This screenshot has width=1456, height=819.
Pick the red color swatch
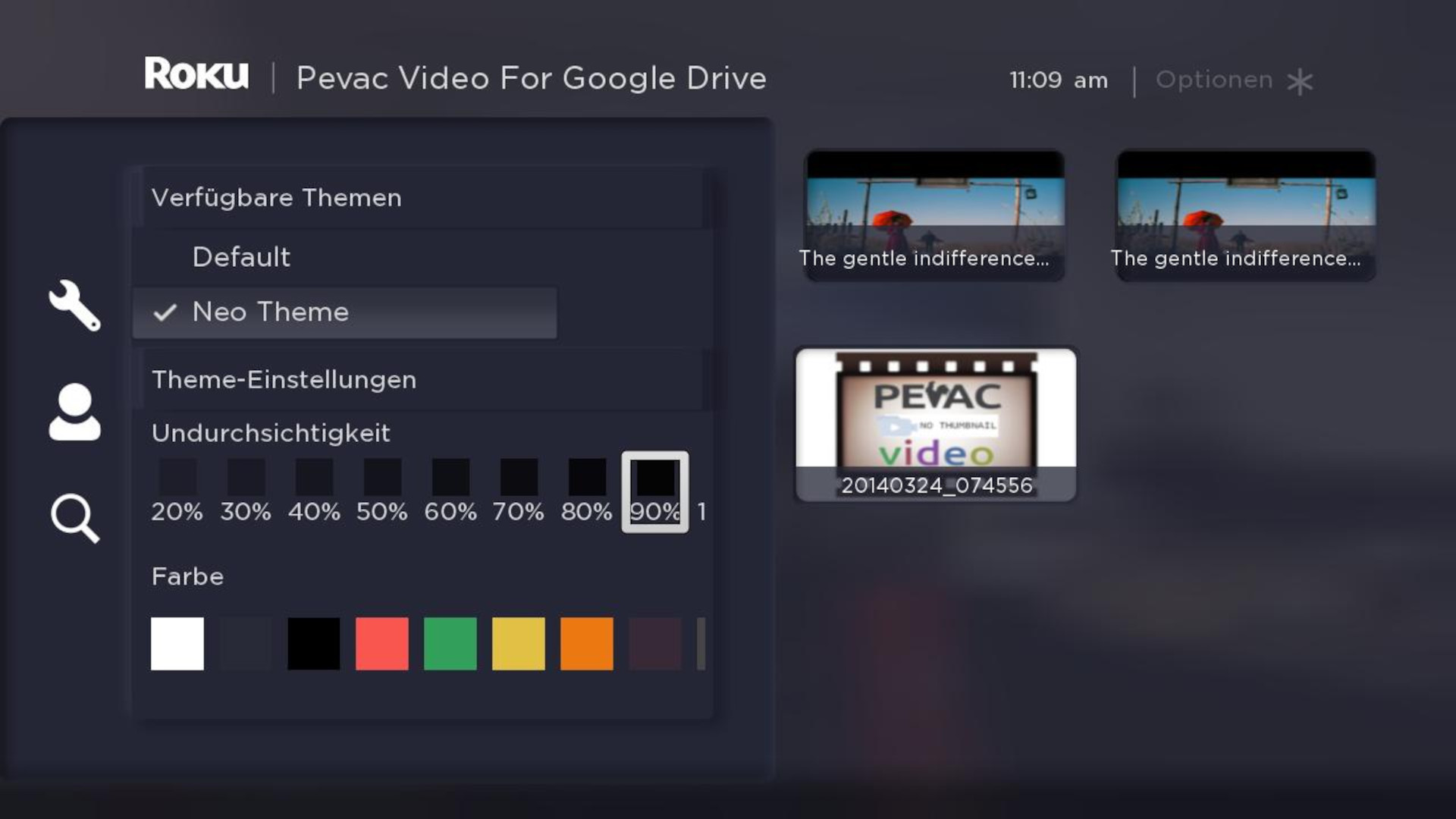[x=382, y=644]
